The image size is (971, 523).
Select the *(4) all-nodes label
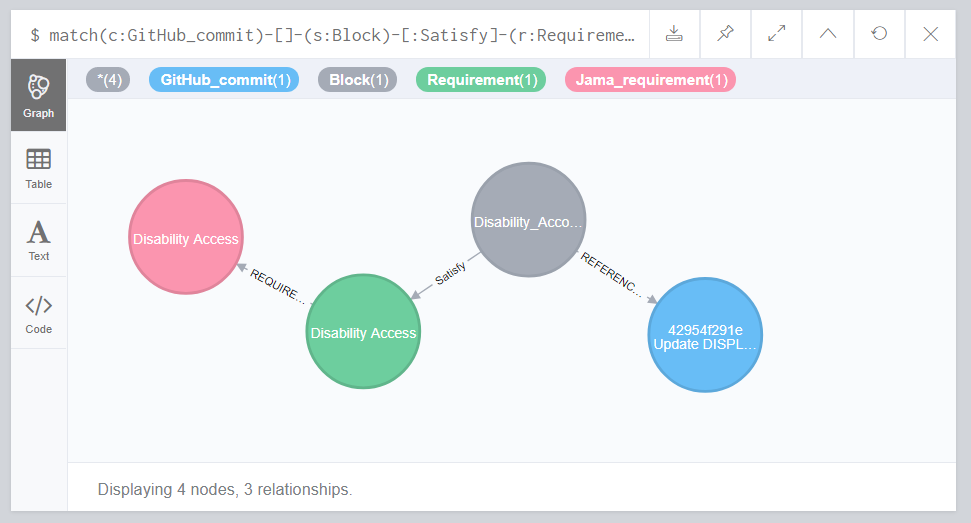108,80
